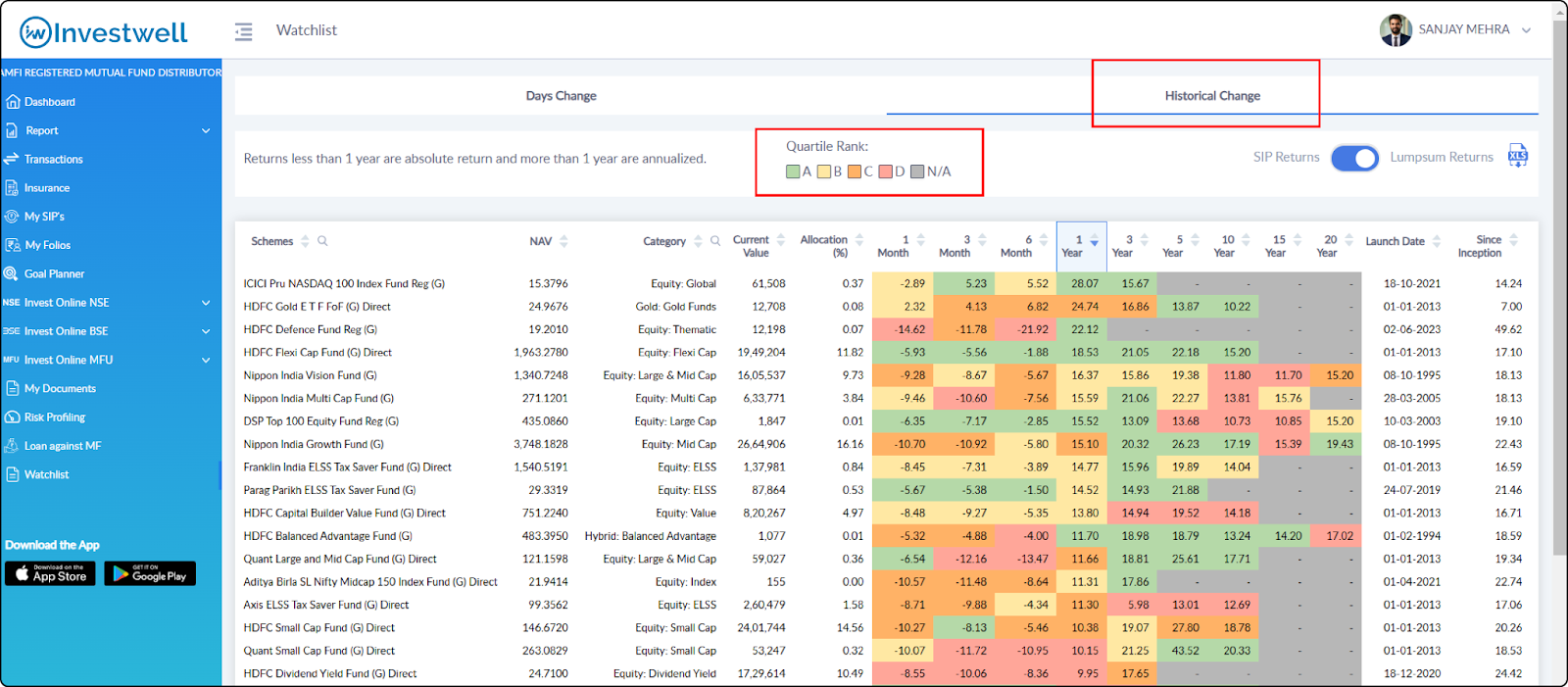The image size is (1568, 687).
Task: Sort by 5 Year returns
Action: (1195, 239)
